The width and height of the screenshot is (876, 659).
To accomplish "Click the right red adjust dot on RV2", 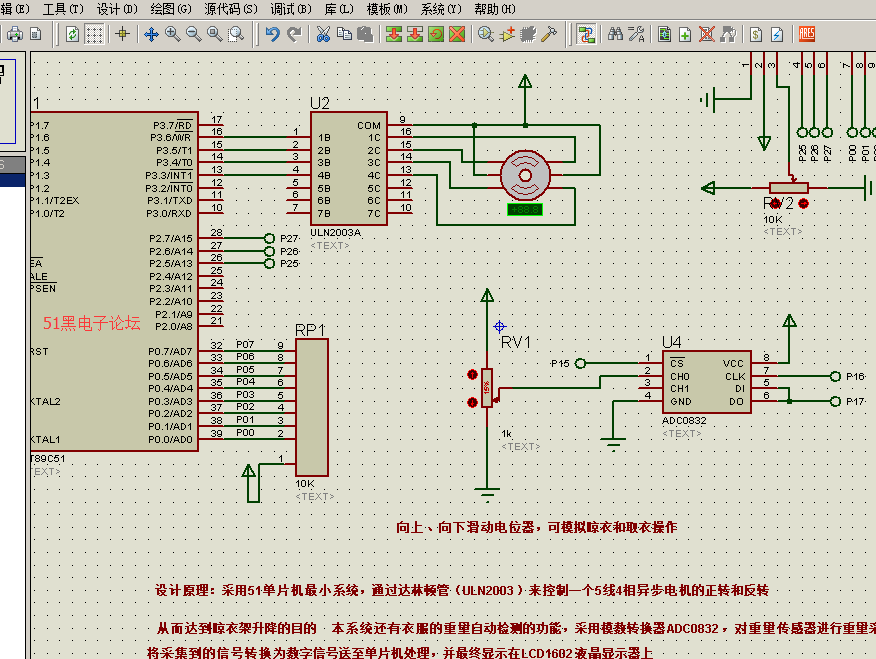I will click(803, 204).
